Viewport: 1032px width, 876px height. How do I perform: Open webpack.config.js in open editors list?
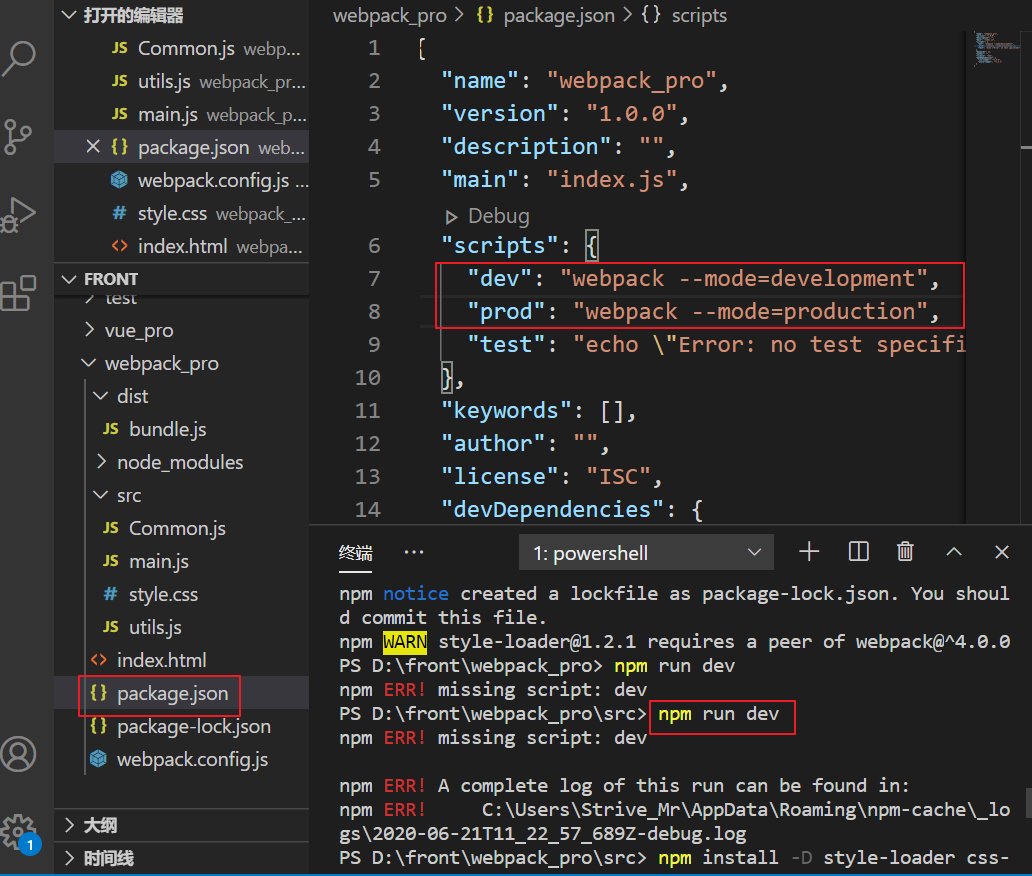click(x=182, y=180)
